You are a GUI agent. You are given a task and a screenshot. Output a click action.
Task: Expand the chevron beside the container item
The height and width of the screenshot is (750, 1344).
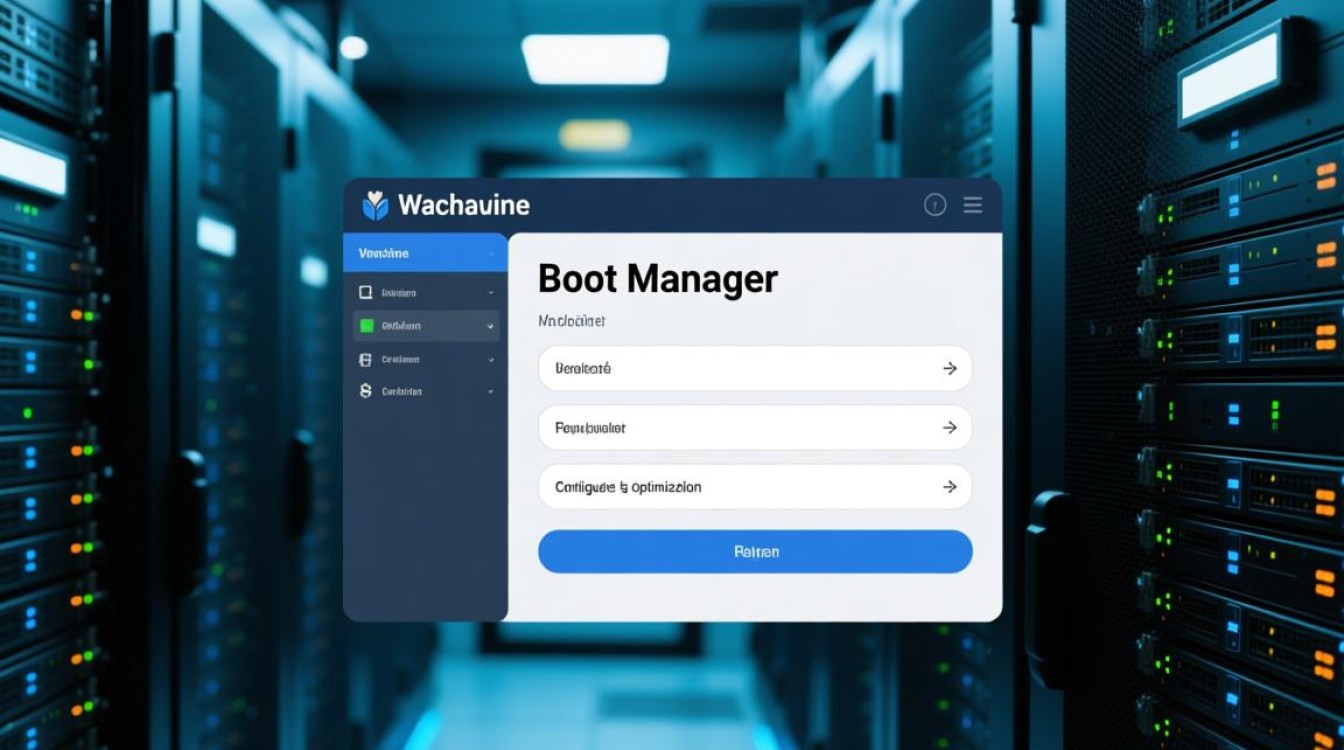489,358
